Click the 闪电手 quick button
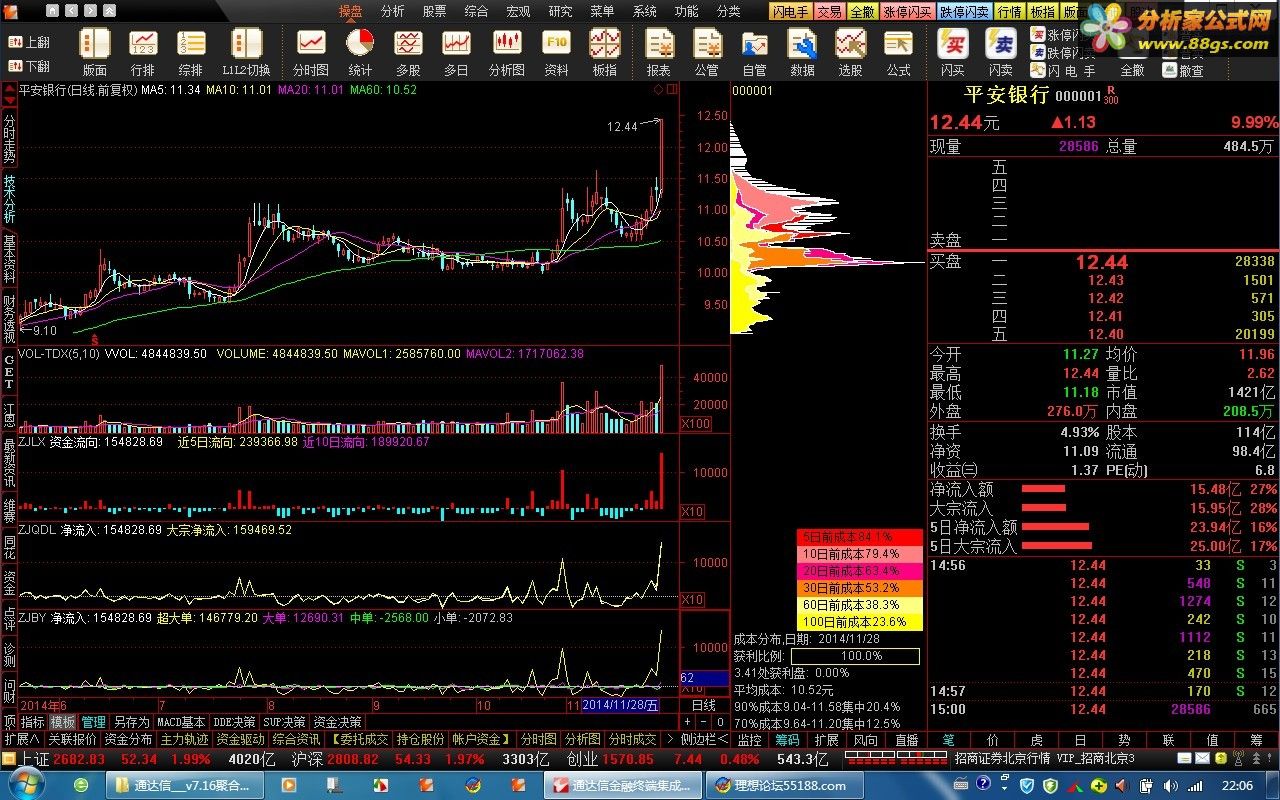 coord(790,12)
